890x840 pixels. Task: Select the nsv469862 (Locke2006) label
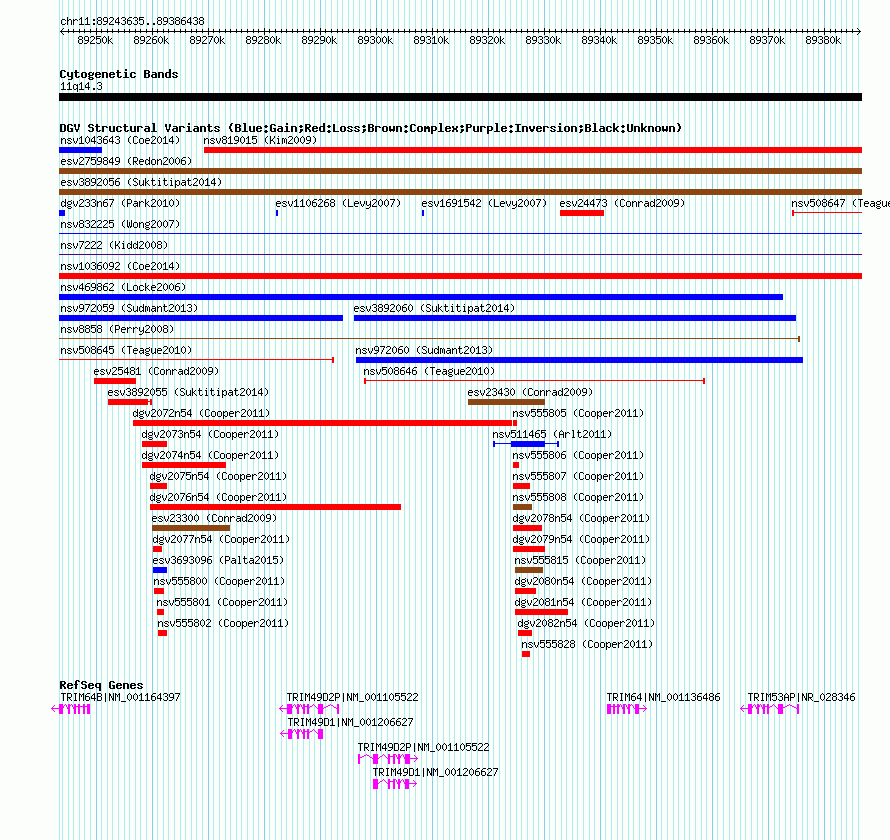[x=123, y=287]
